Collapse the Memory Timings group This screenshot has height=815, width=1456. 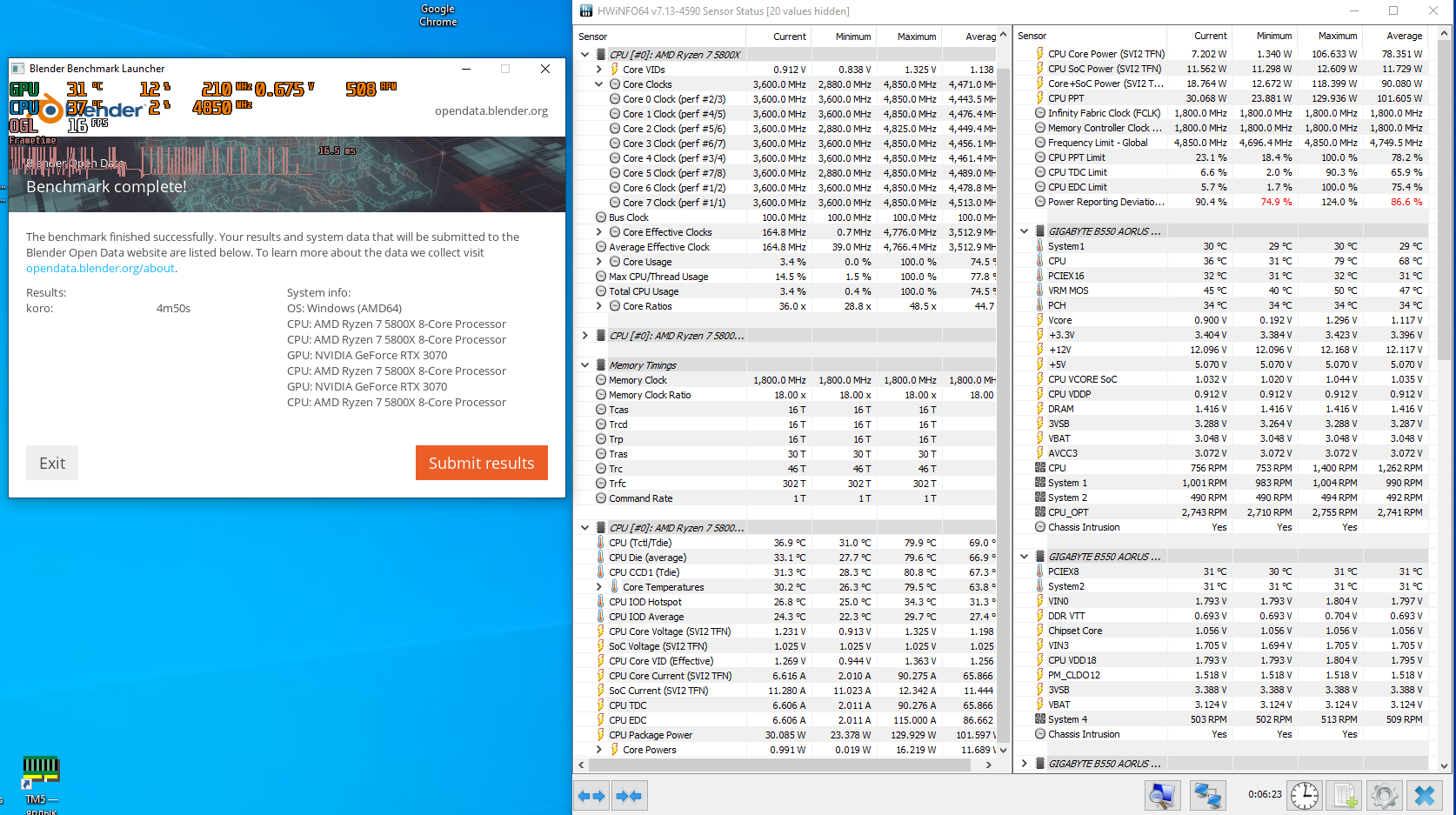click(585, 365)
